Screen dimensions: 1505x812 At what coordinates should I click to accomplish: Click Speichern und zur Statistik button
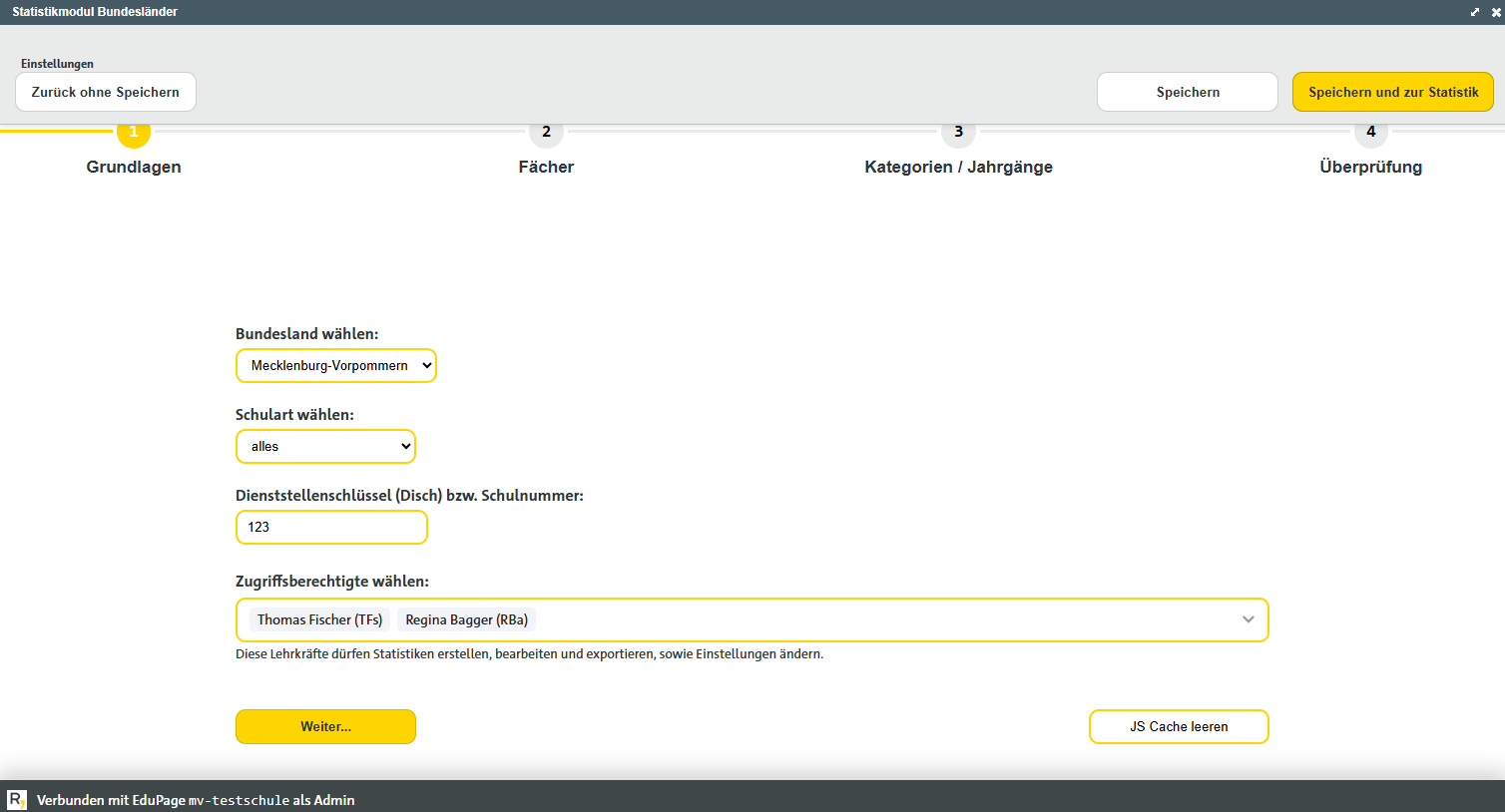tap(1393, 92)
